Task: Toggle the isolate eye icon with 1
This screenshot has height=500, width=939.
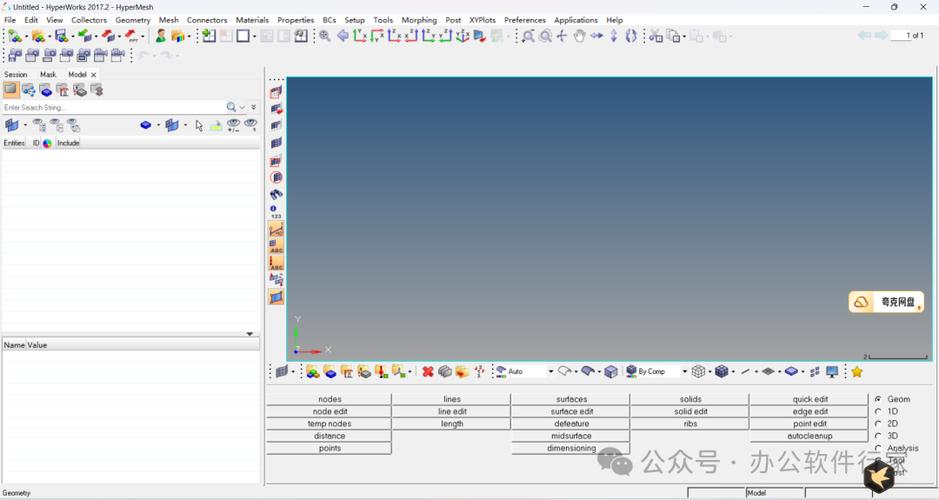Action: click(x=250, y=125)
